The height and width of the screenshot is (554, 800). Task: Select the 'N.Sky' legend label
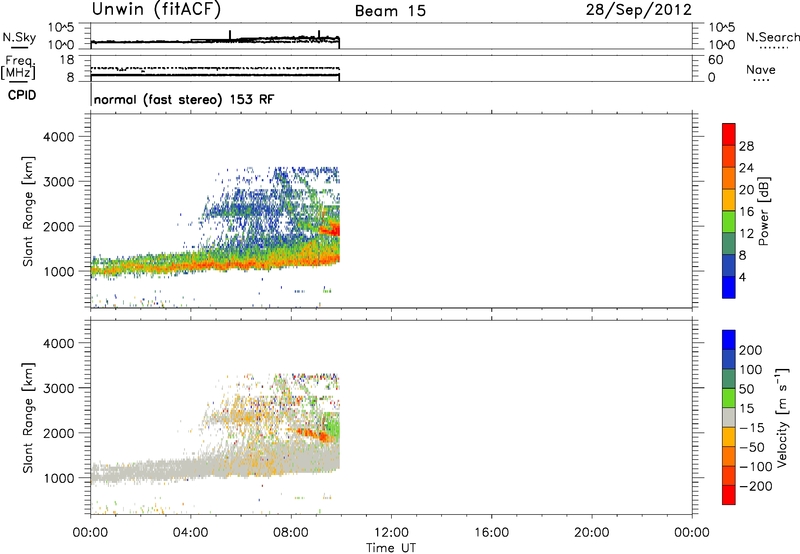click(19, 37)
